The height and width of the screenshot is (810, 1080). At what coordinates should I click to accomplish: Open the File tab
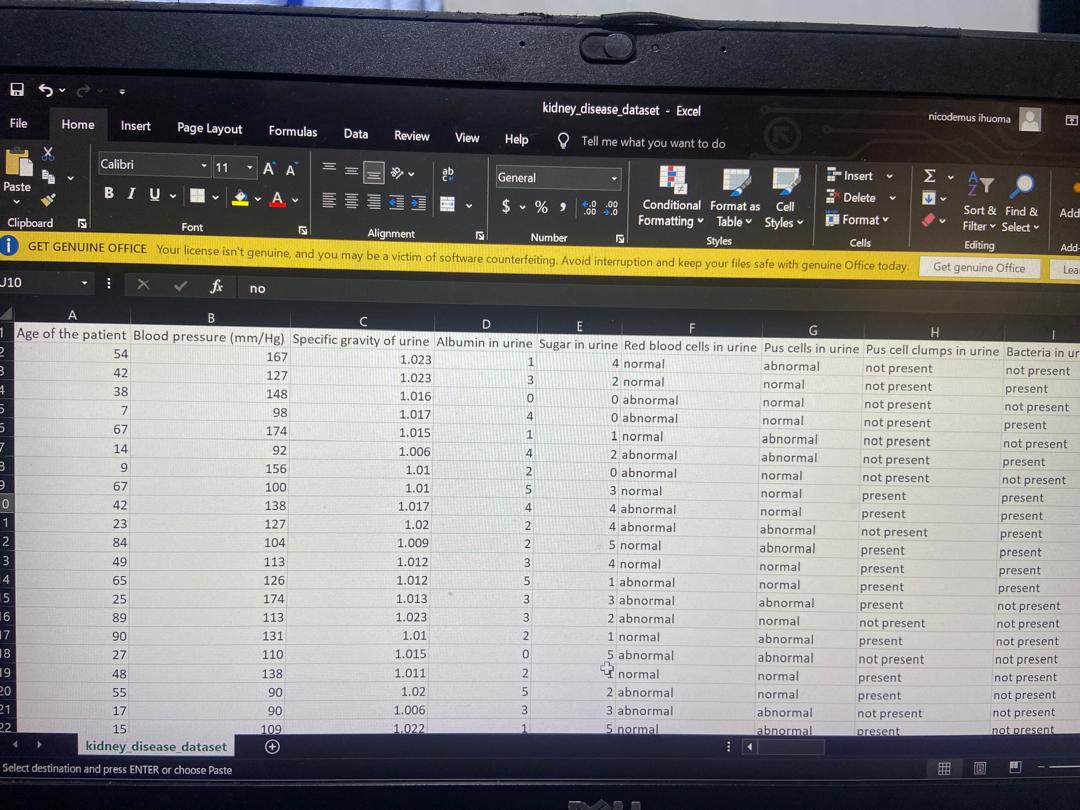coord(19,123)
